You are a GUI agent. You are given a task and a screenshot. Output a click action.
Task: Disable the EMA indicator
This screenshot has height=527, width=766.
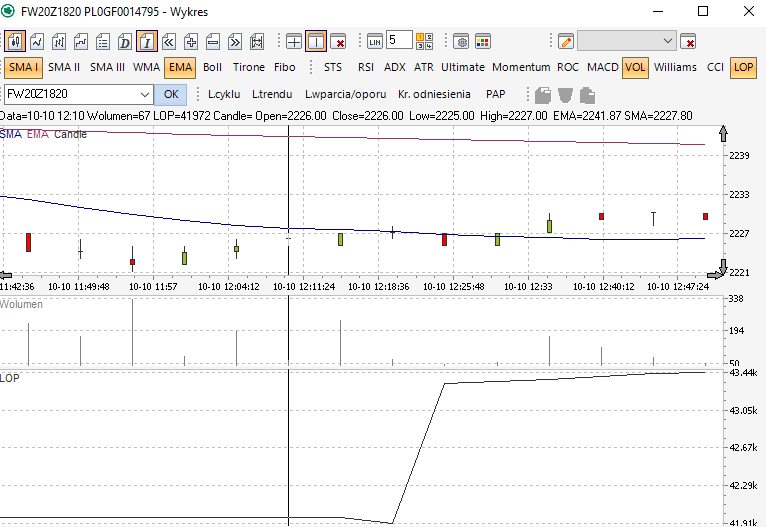pyautogui.click(x=180, y=67)
